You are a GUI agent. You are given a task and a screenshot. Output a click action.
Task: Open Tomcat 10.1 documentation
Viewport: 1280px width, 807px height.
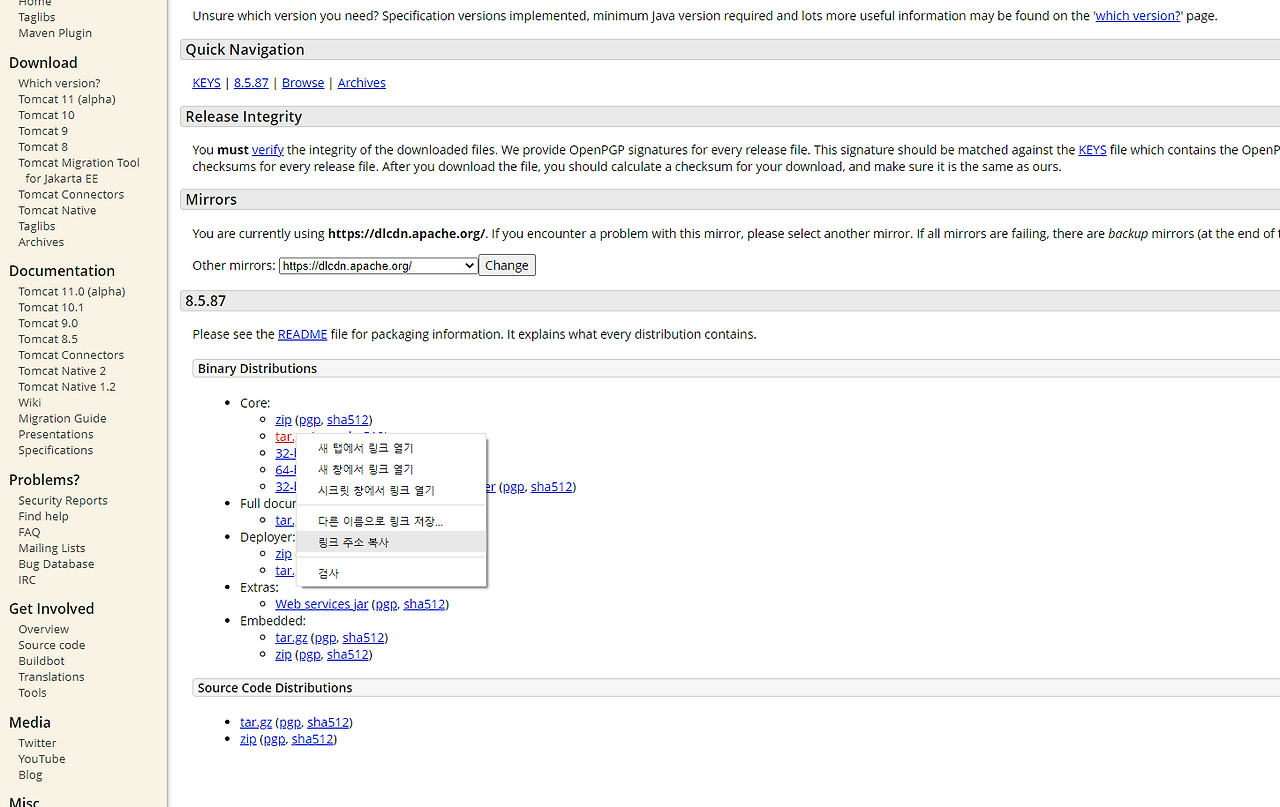pos(51,308)
